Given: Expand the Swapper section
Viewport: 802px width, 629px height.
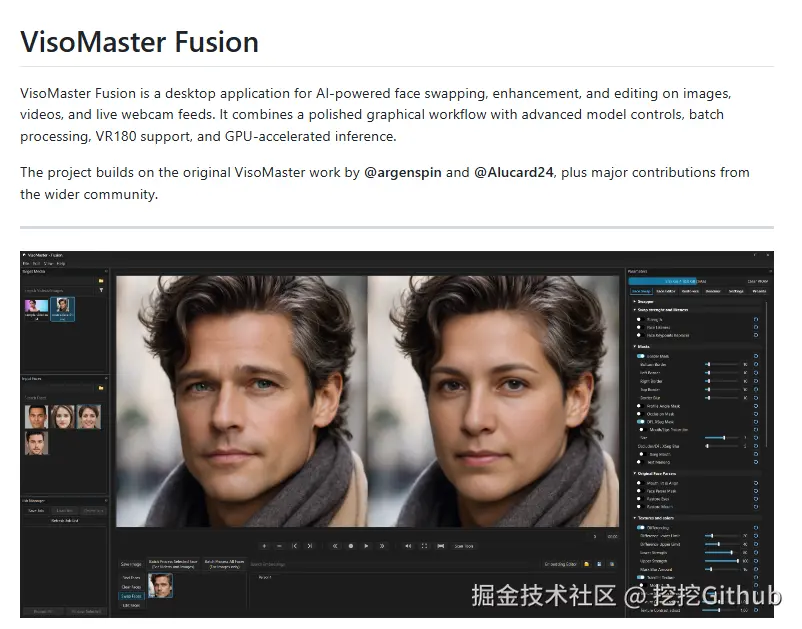Looking at the screenshot, I should (634, 302).
